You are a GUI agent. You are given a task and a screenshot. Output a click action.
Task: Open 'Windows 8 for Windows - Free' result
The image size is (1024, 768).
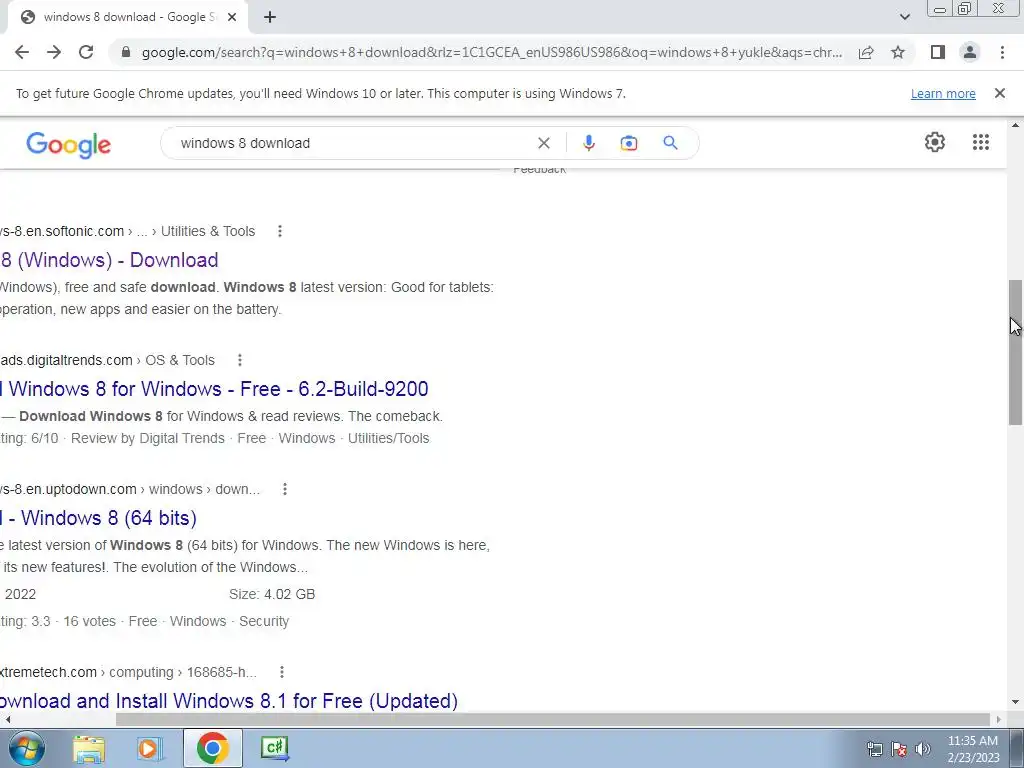tap(214, 389)
